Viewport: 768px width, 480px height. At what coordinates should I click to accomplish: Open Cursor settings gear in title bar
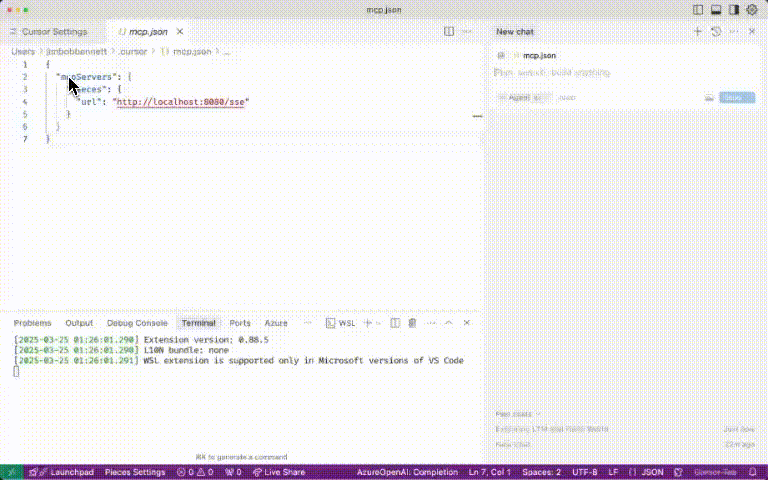coord(752,10)
